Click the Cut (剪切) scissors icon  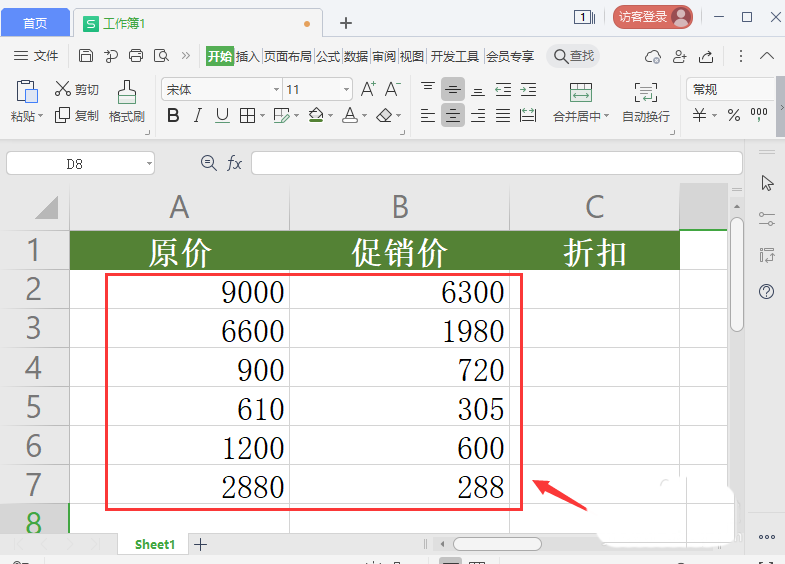click(x=63, y=89)
